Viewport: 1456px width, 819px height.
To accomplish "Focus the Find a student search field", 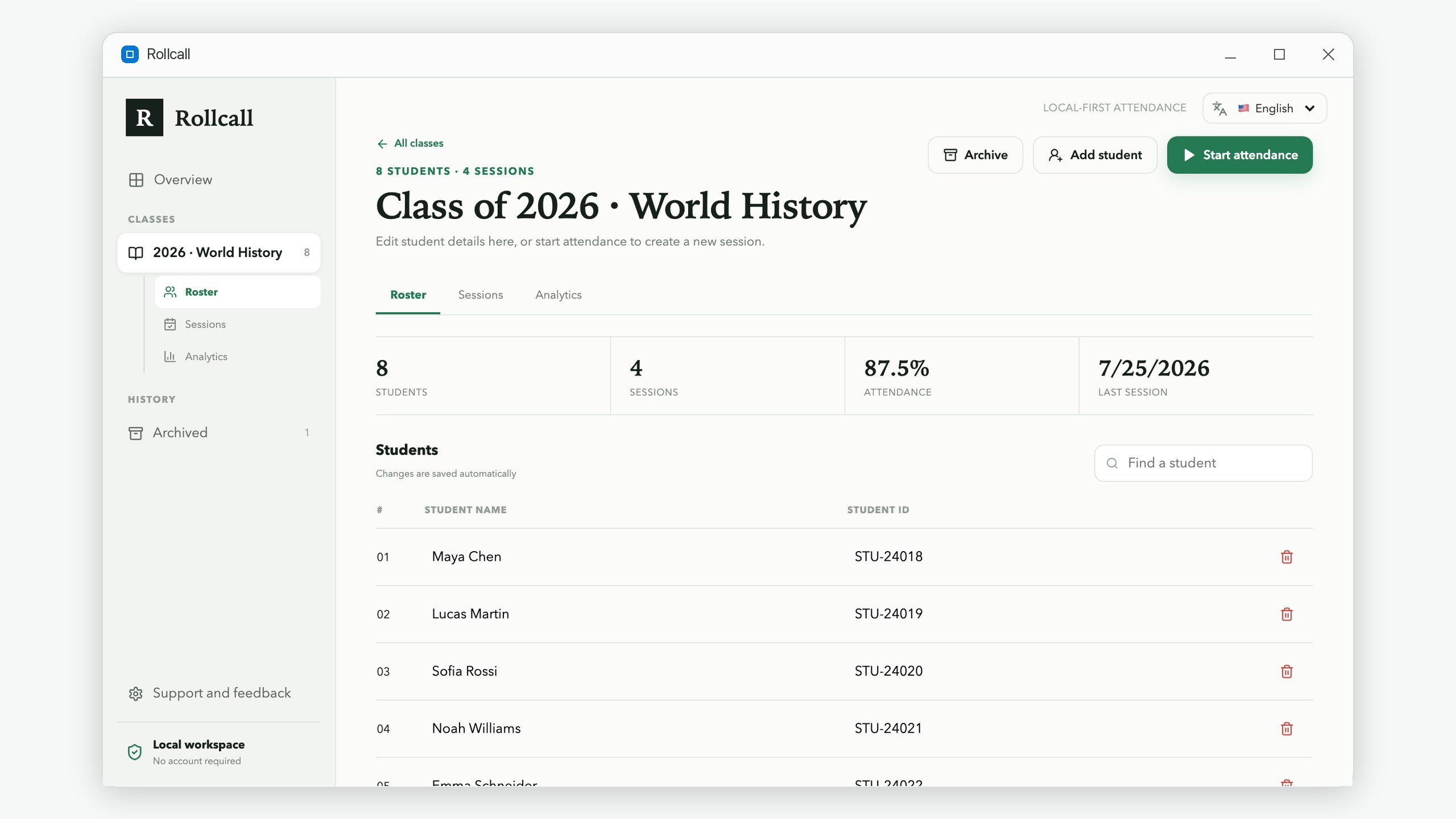I will tap(1203, 463).
